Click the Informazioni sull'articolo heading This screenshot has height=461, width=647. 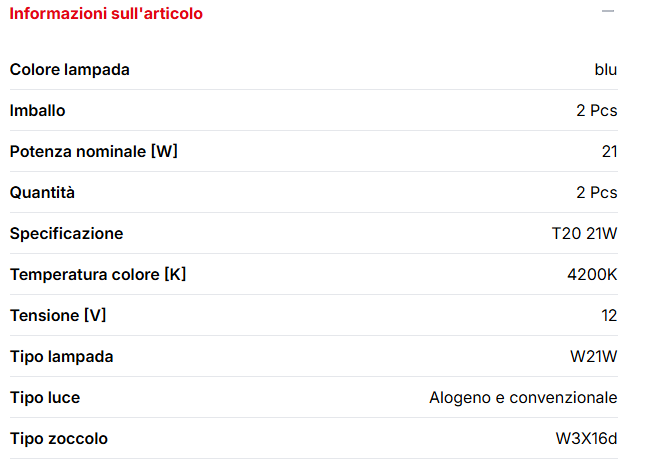pos(106,14)
